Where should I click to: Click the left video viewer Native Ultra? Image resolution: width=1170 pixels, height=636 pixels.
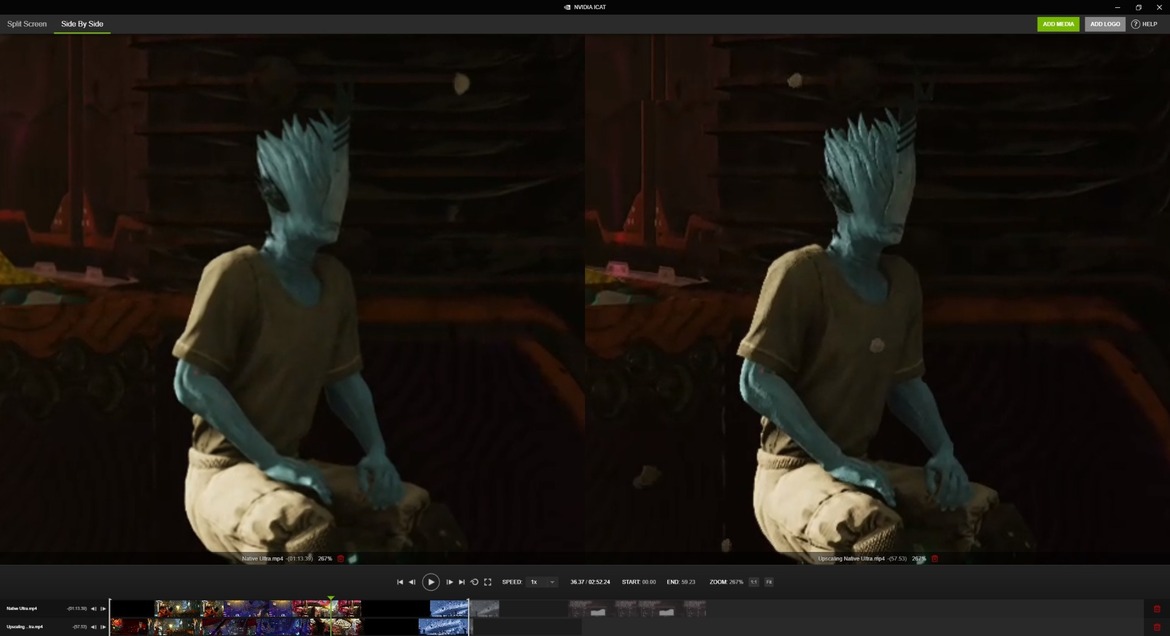pos(292,299)
